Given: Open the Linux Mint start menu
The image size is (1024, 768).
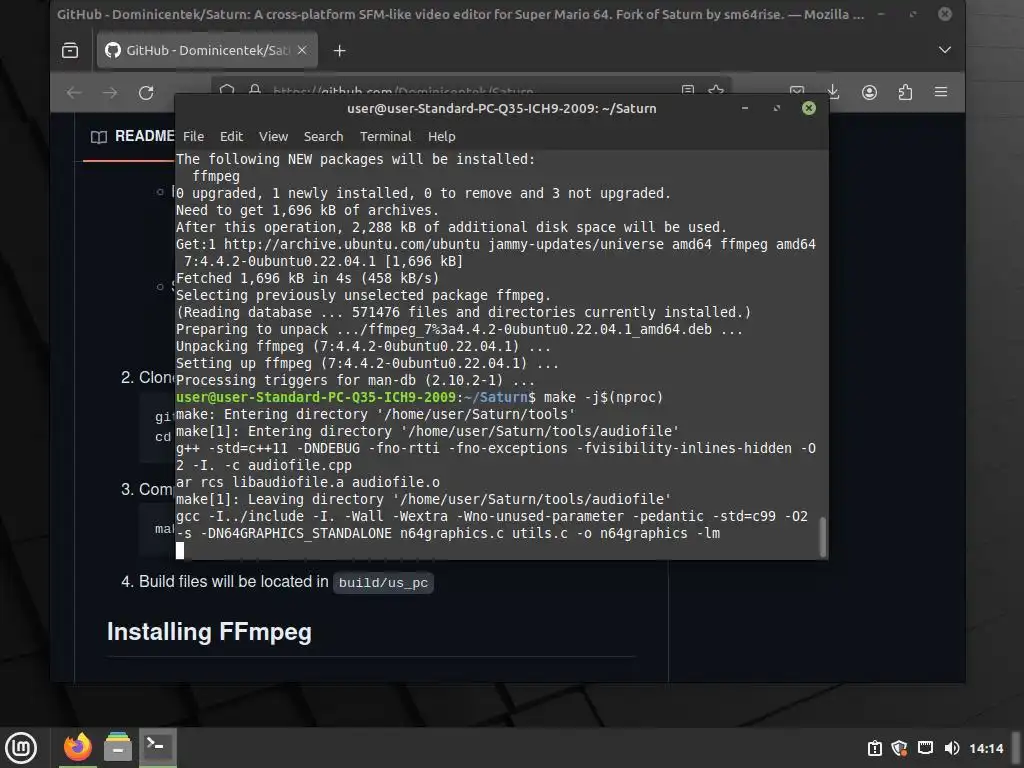Looking at the screenshot, I should click(22, 748).
